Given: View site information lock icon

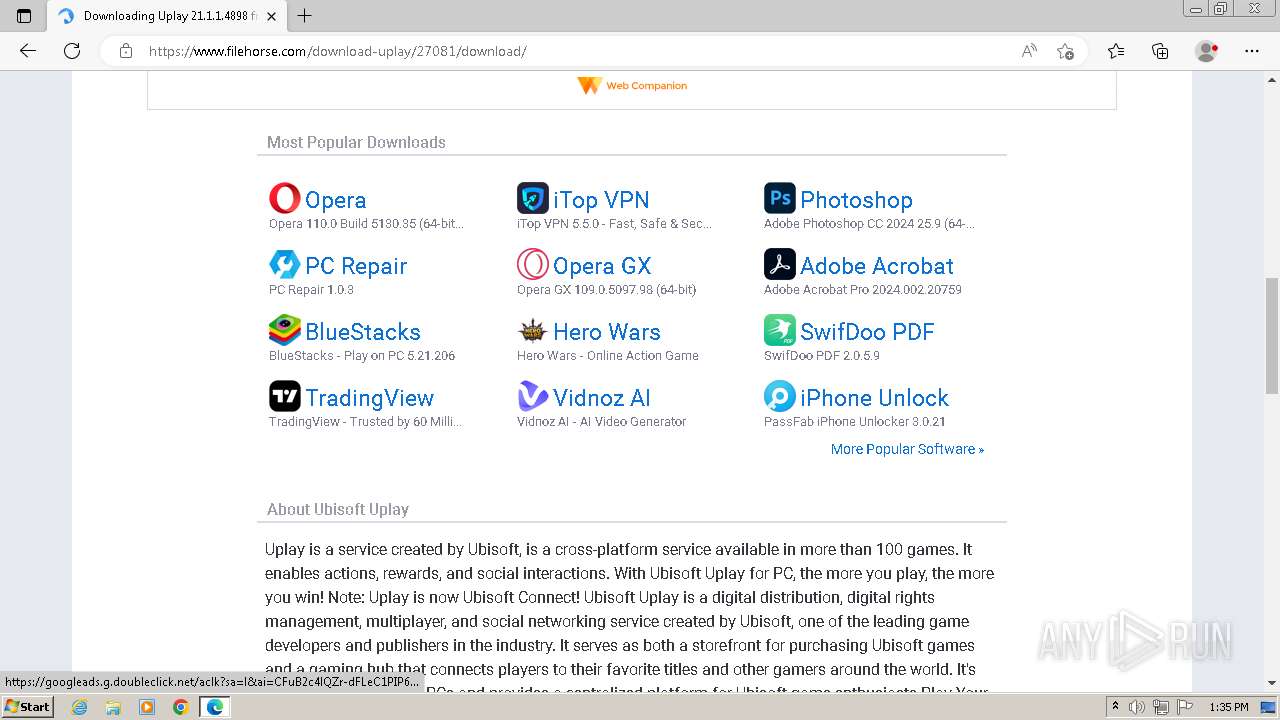Looking at the screenshot, I should (126, 51).
